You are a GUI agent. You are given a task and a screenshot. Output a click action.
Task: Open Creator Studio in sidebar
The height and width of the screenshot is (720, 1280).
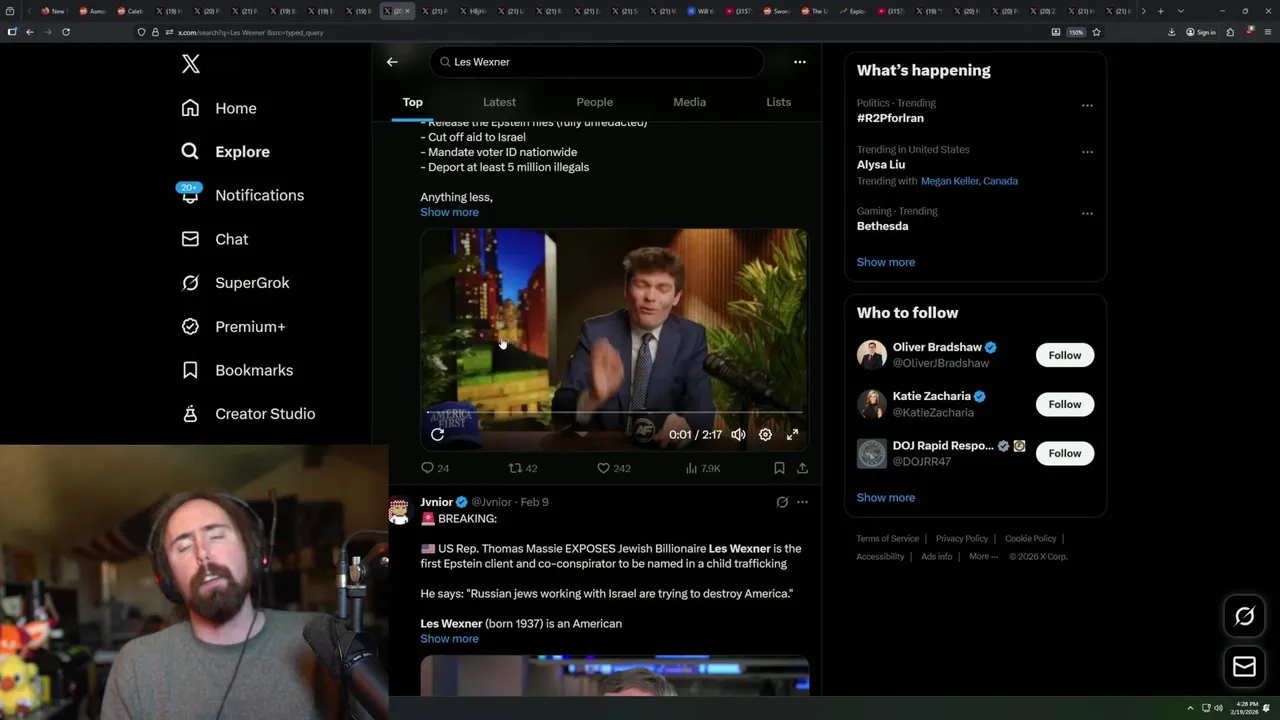tap(248, 414)
